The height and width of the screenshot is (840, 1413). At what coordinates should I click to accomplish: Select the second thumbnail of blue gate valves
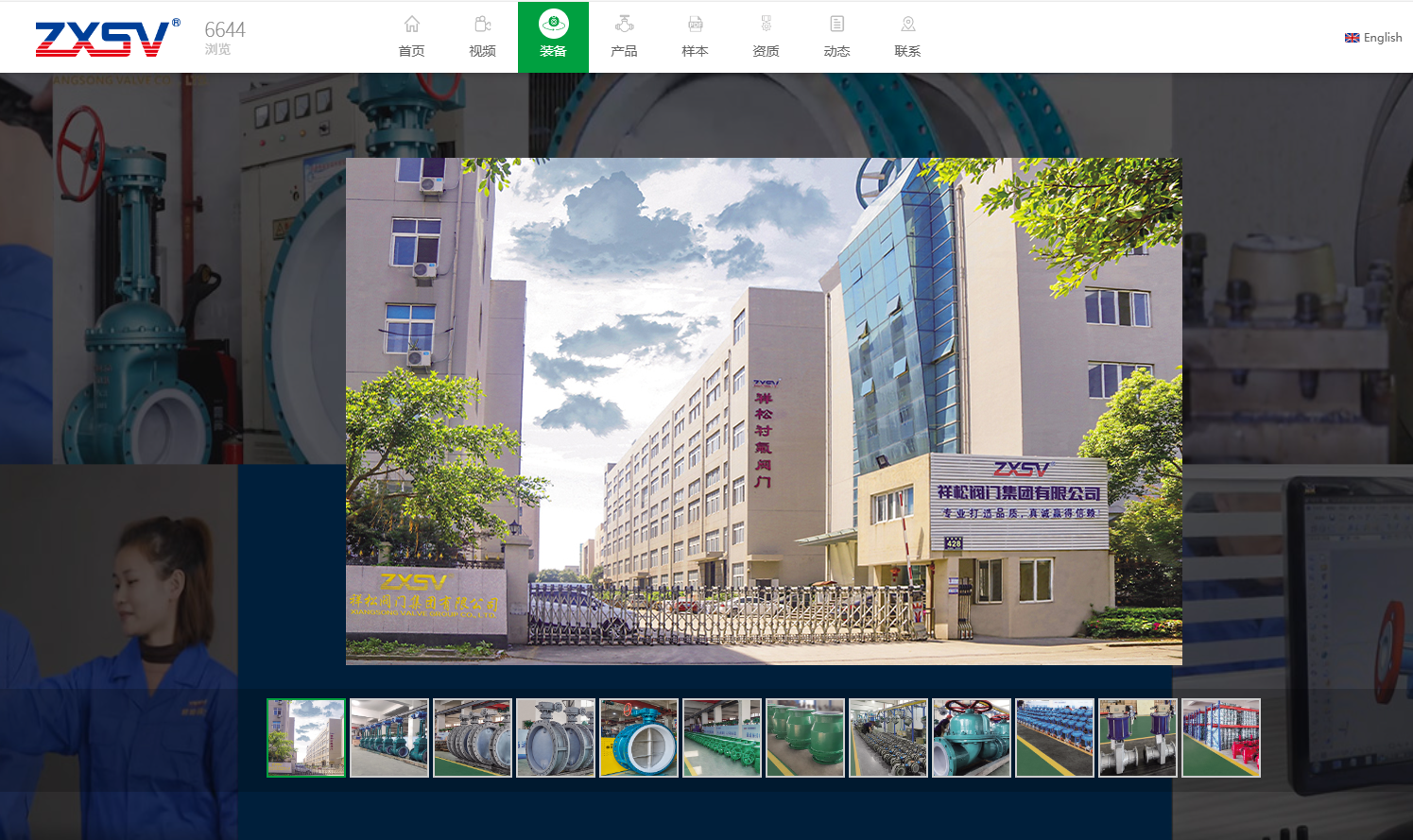[389, 738]
